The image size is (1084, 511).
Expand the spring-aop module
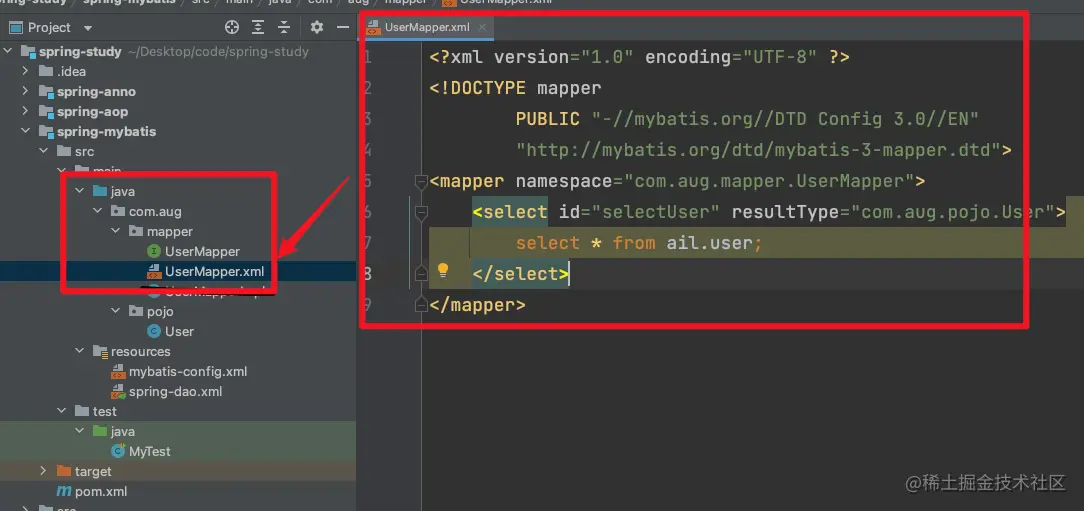(26, 111)
